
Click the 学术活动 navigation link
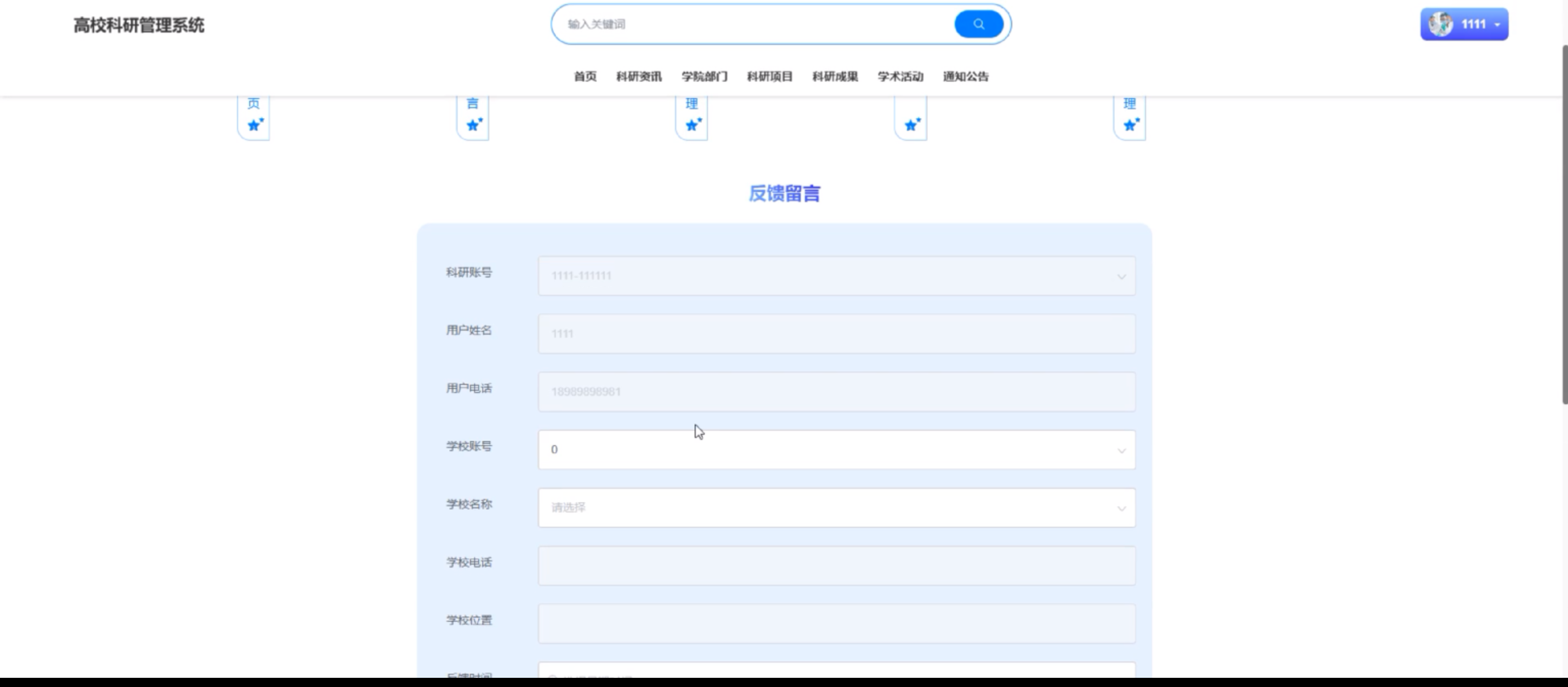point(900,77)
